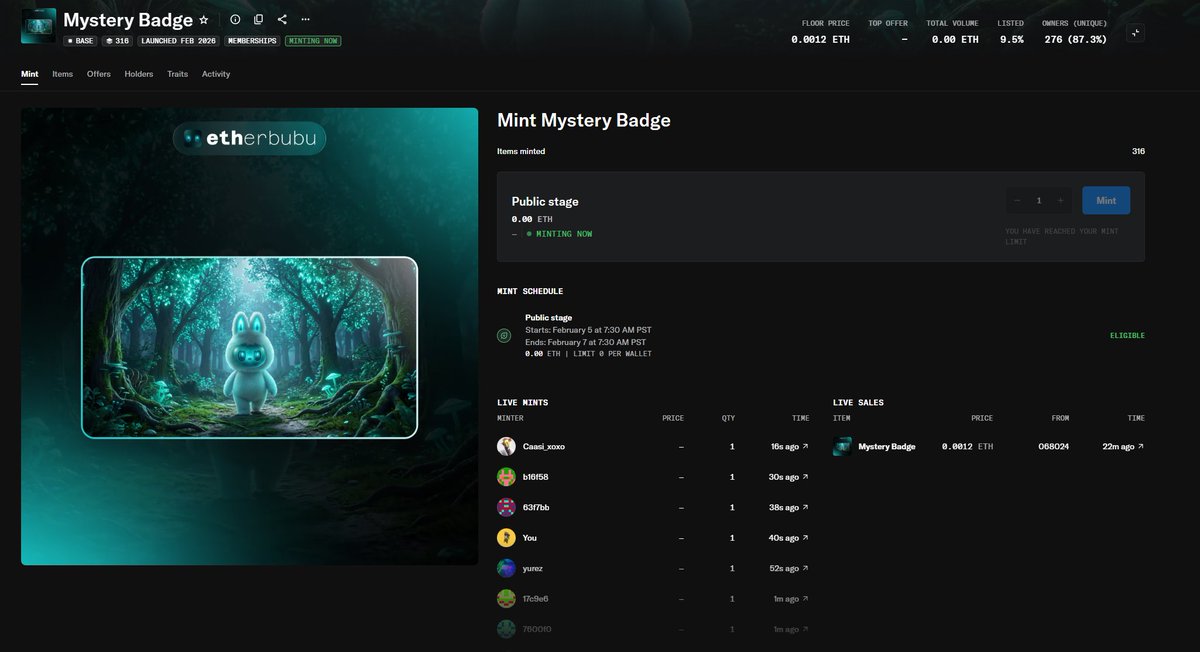The width and height of the screenshot is (1200, 652).
Task: Click the BASE chain badge
Action: [80, 41]
